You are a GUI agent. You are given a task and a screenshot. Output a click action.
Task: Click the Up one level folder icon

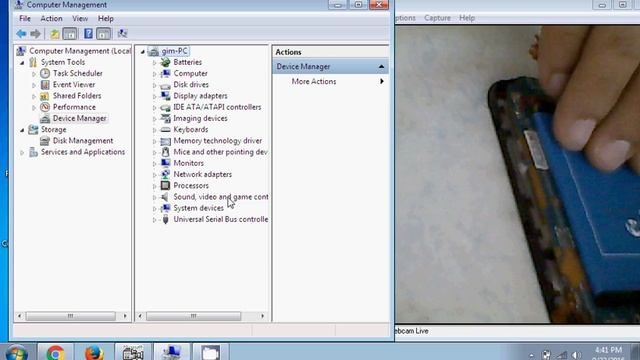[x=55, y=34]
